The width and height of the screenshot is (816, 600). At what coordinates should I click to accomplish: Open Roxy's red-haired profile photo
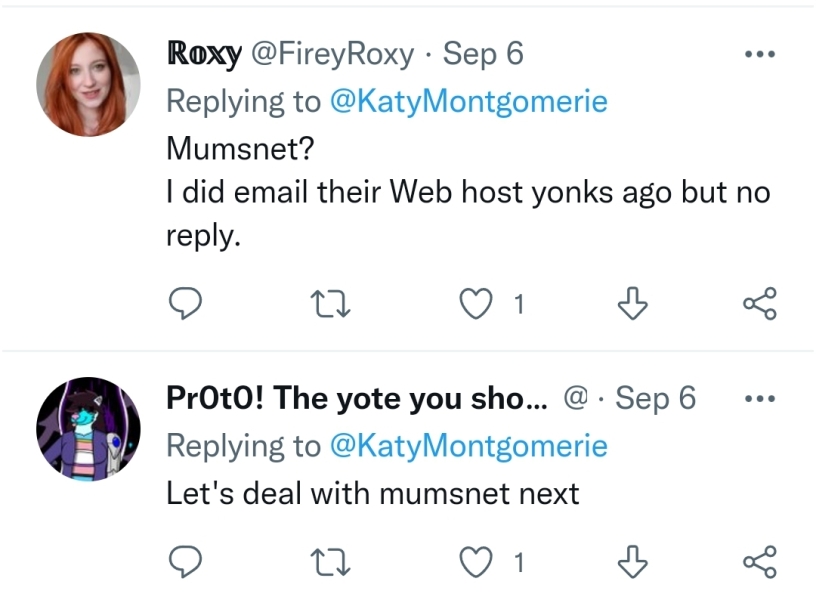88,84
